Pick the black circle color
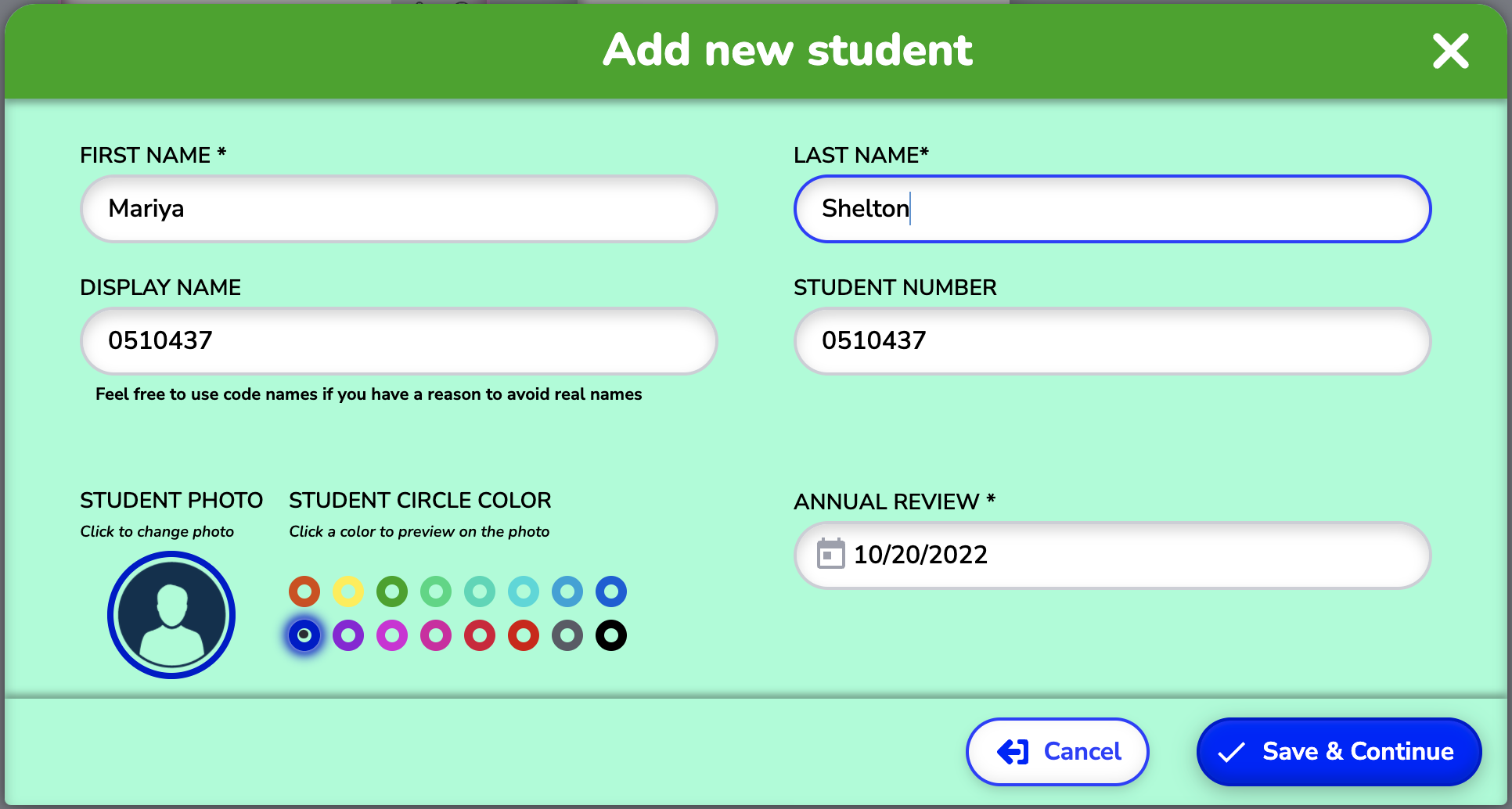The height and width of the screenshot is (809, 1512). 611,635
